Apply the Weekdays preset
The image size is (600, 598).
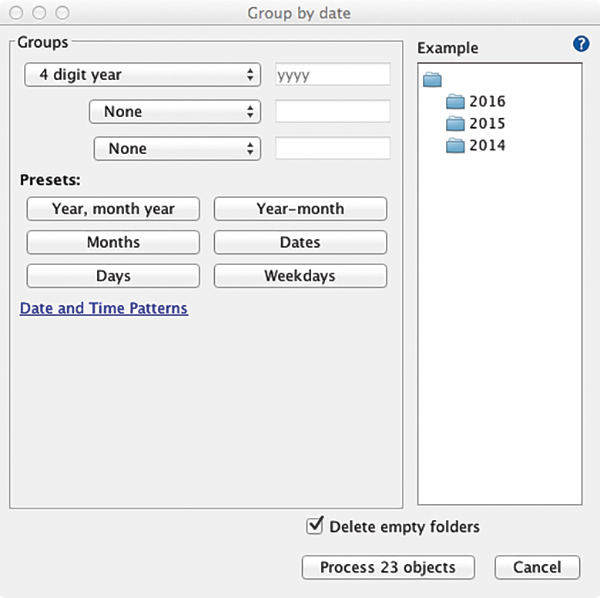pos(300,275)
